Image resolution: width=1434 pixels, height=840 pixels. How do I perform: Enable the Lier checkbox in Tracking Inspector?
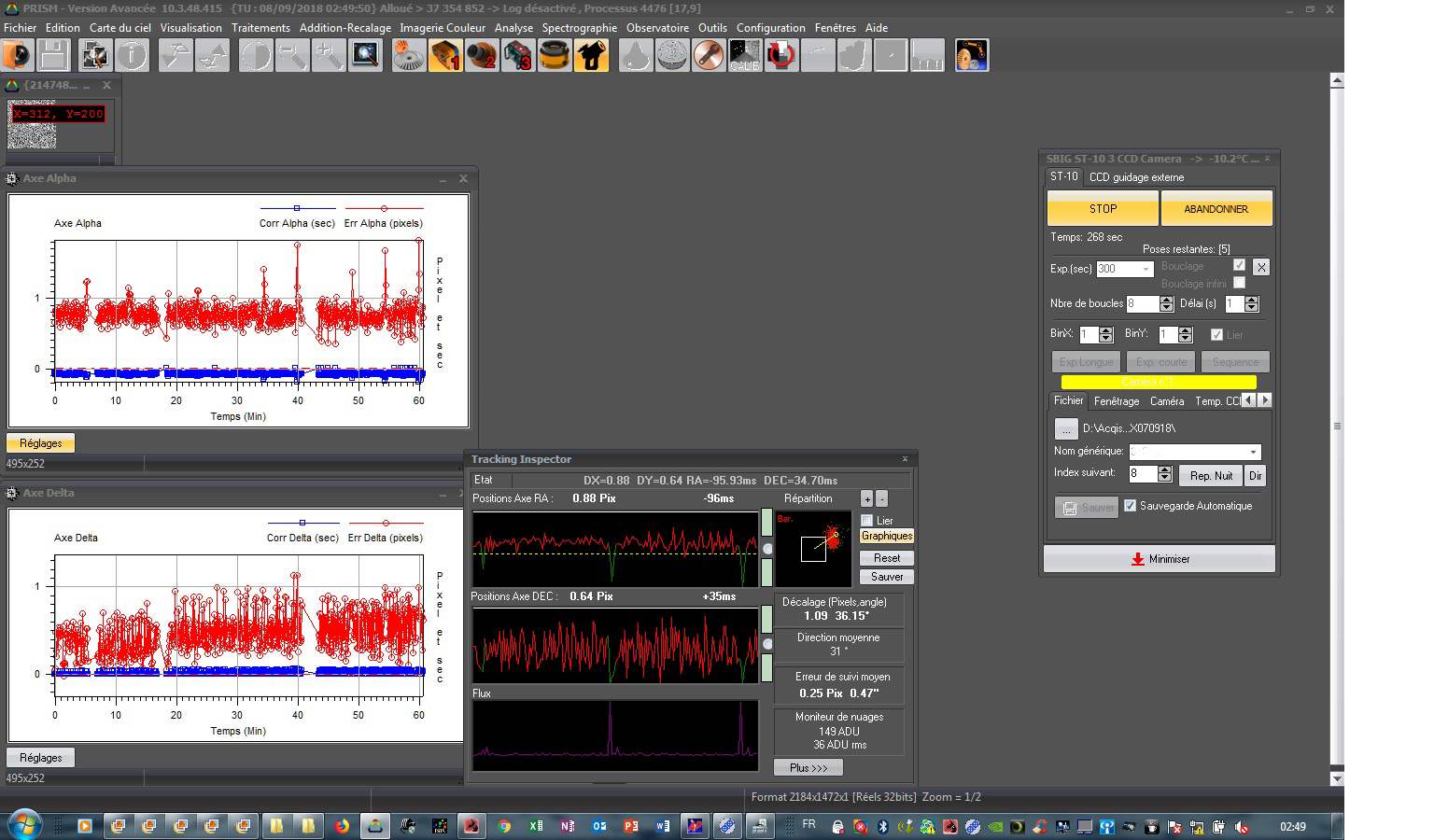pos(867,521)
